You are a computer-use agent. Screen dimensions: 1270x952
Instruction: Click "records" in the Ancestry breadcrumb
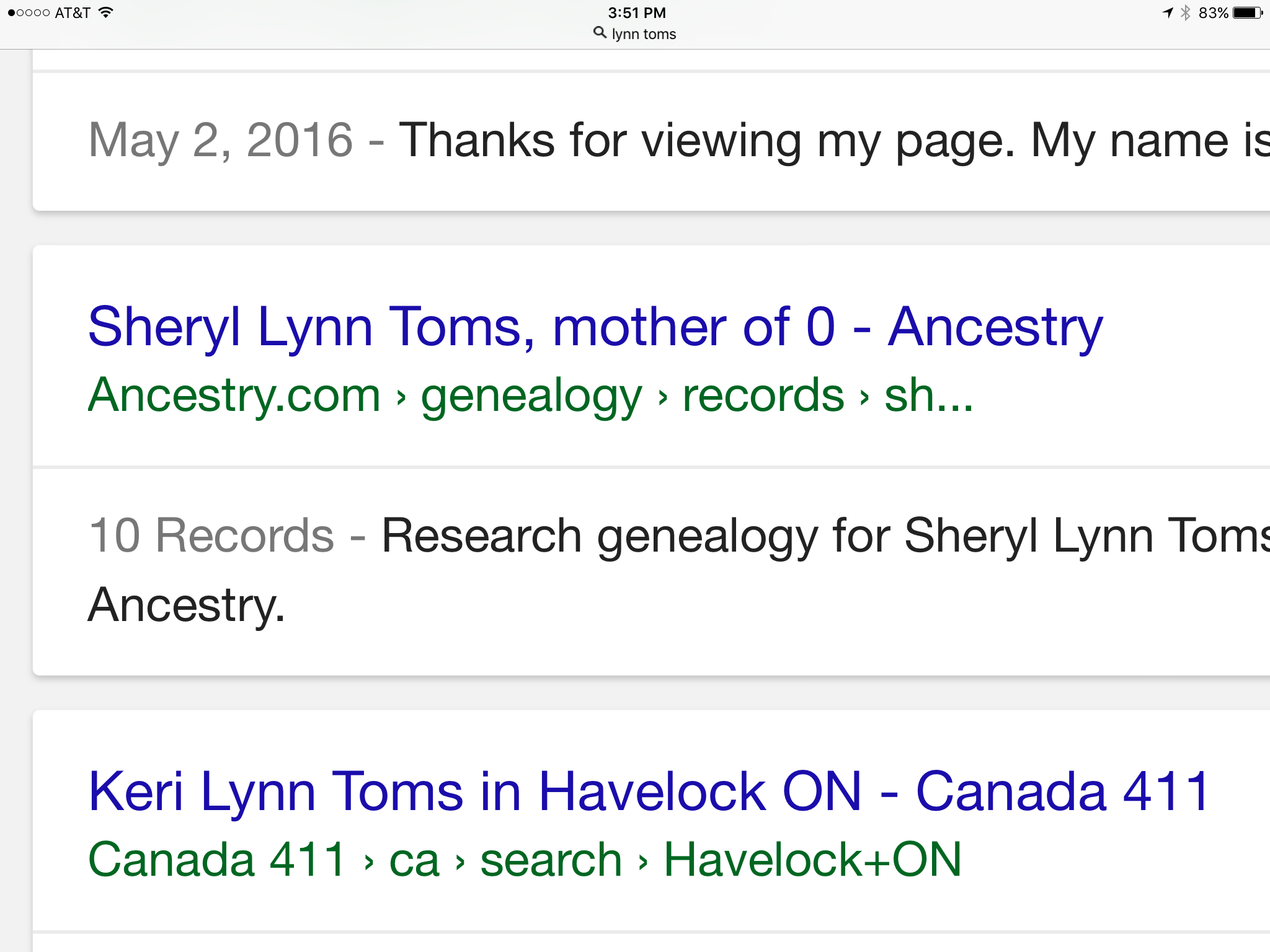coord(763,395)
